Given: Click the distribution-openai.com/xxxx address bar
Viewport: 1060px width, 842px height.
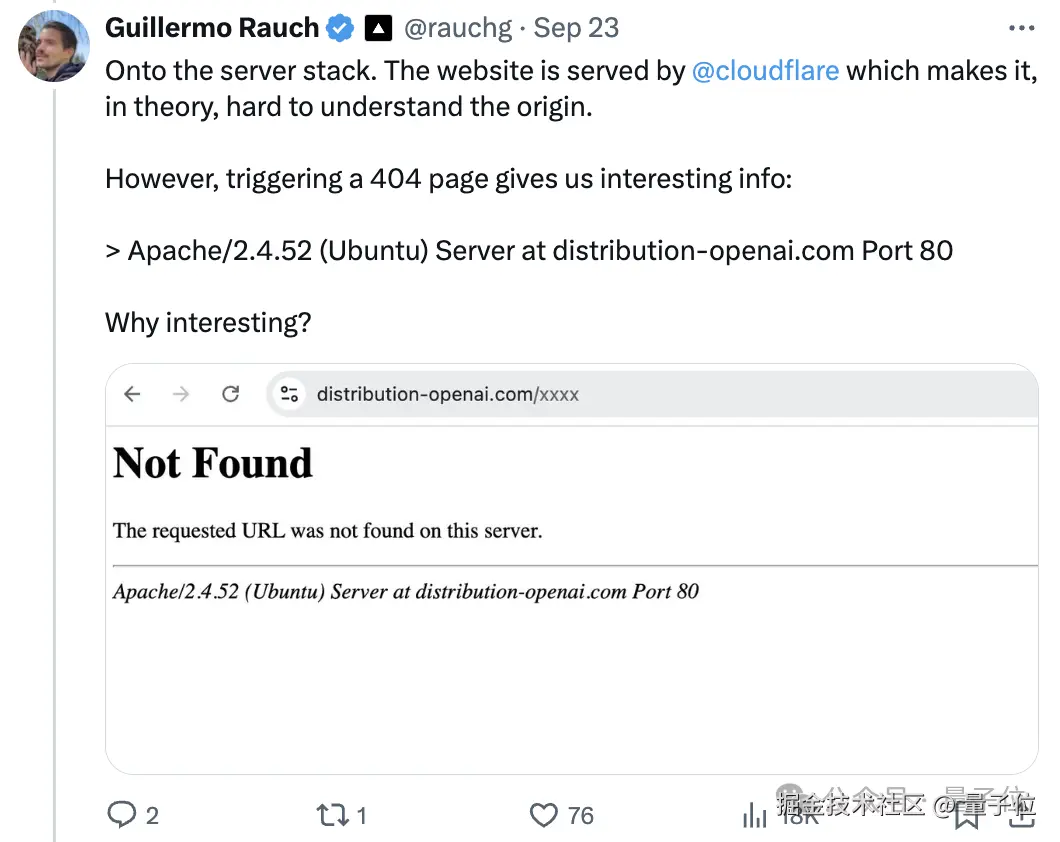Looking at the screenshot, I should click(653, 394).
